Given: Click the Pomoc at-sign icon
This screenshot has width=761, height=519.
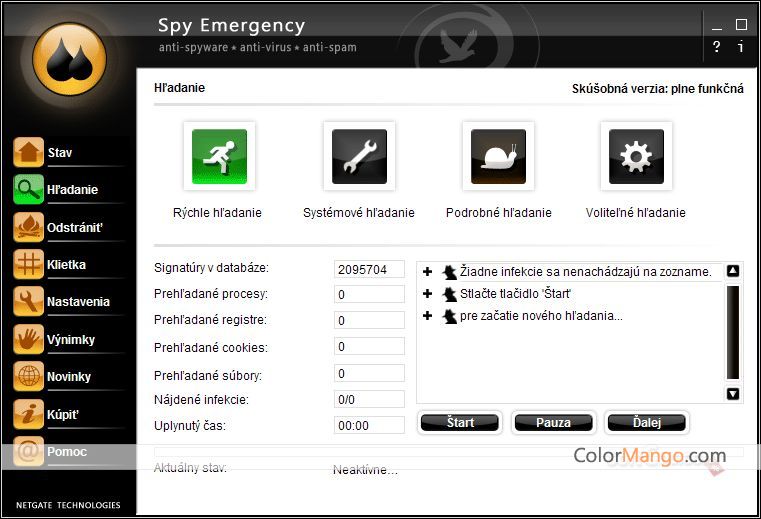Looking at the screenshot, I should pyautogui.click(x=28, y=452).
